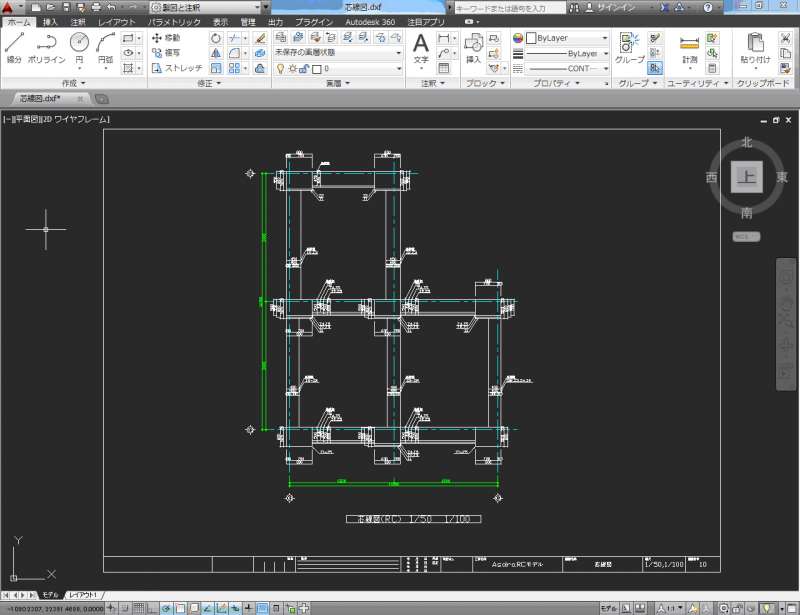Click the ByLayer color swatch dropdown
This screenshot has height=615, width=800.
[566, 38]
